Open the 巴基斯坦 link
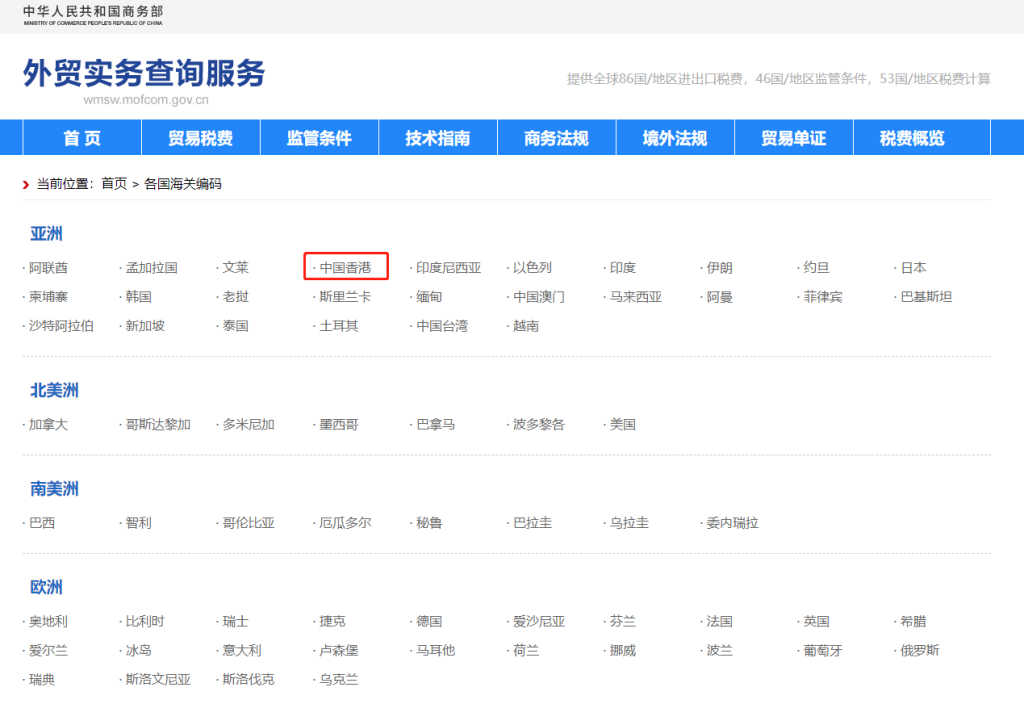This screenshot has height=704, width=1024. 927,296
